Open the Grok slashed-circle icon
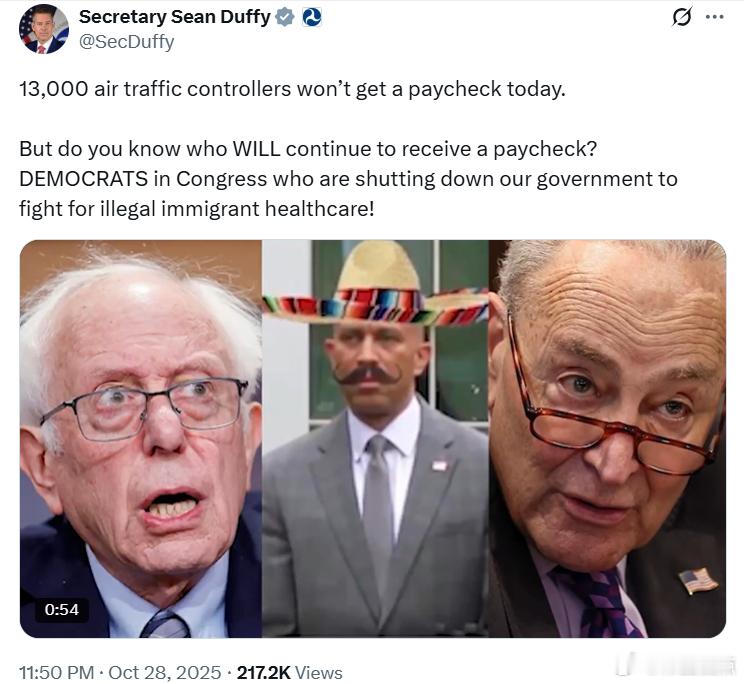 [x=682, y=17]
